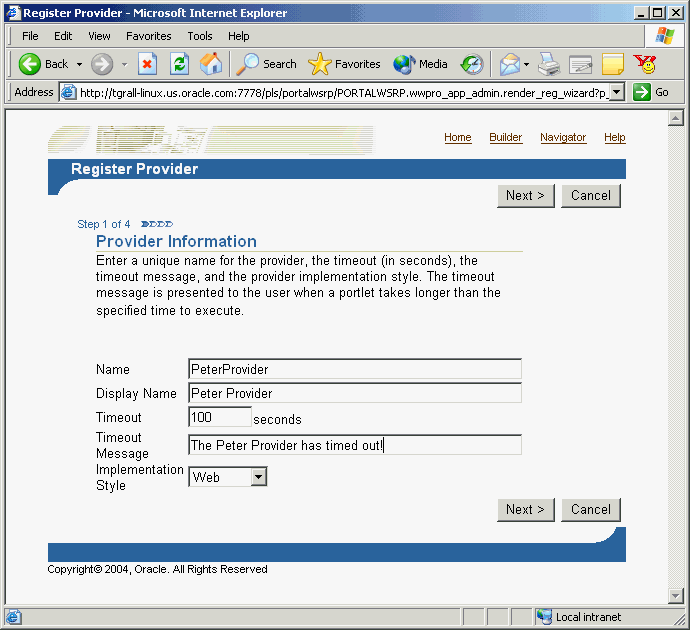The image size is (690, 630).
Task: Click the lower Cancel button
Action: 591,509
